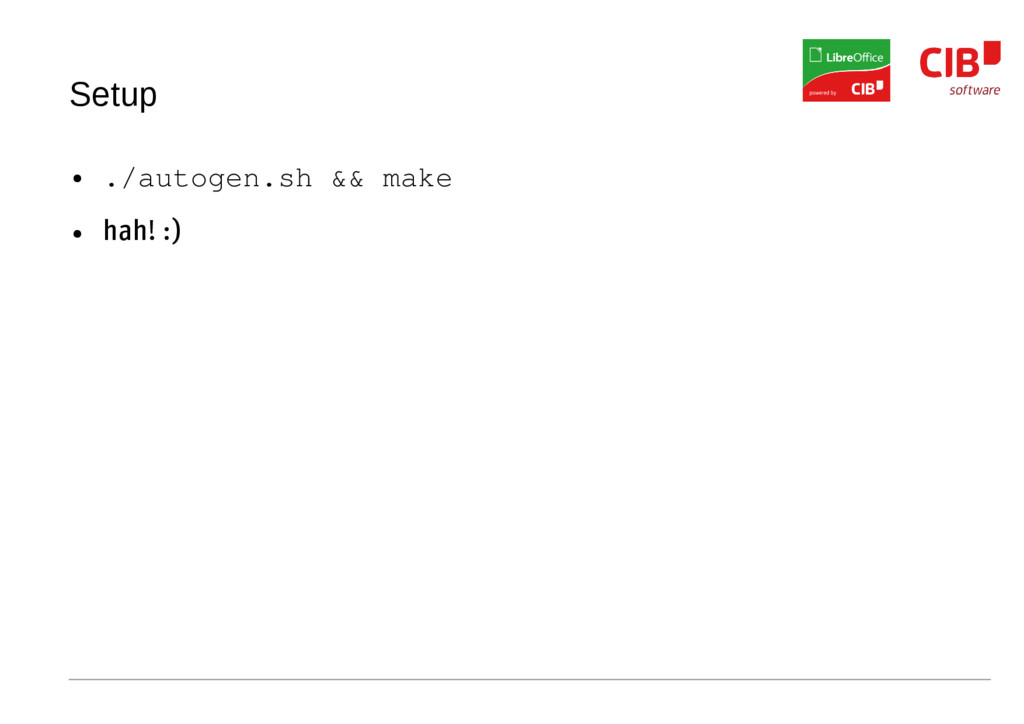The height and width of the screenshot is (724, 1024).
Task: Select the second bullet point marker
Action: coord(78,233)
